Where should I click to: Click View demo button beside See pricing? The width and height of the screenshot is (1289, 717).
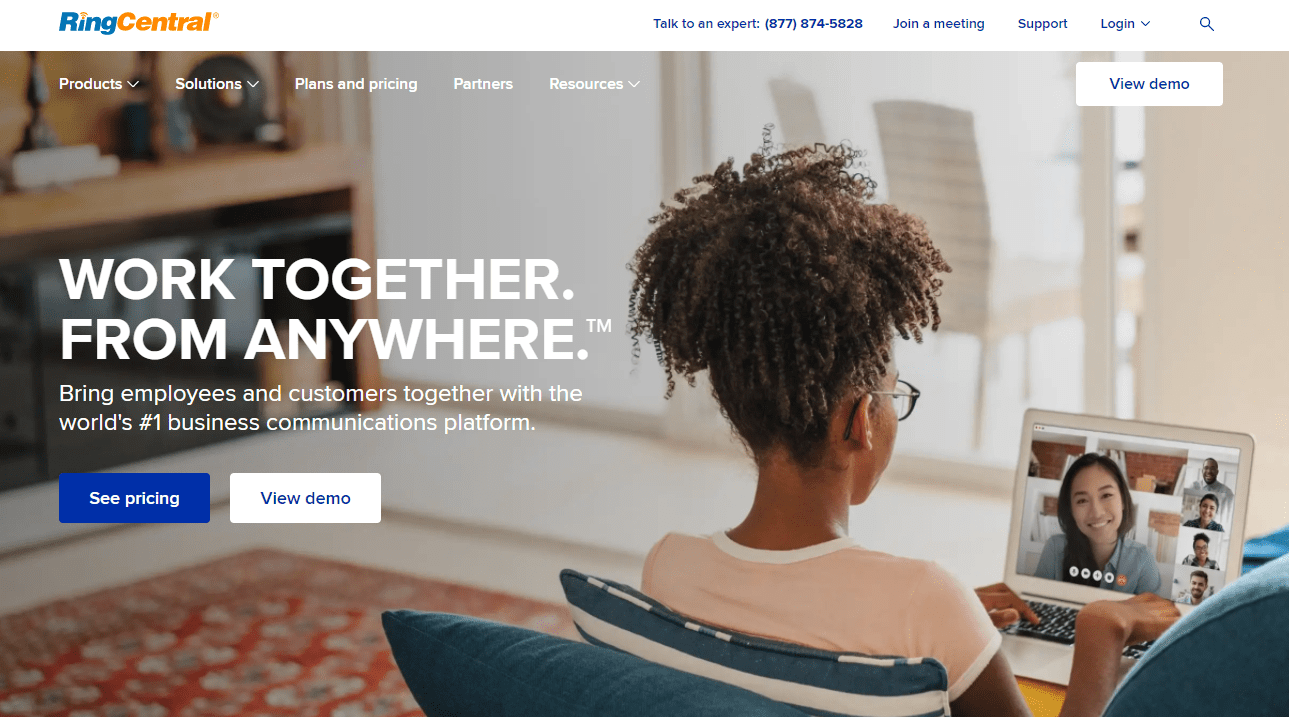(x=305, y=498)
